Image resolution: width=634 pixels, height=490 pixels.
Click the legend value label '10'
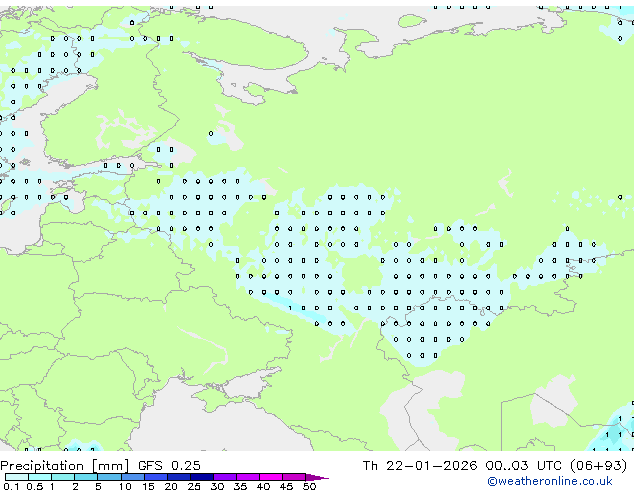click(x=125, y=486)
